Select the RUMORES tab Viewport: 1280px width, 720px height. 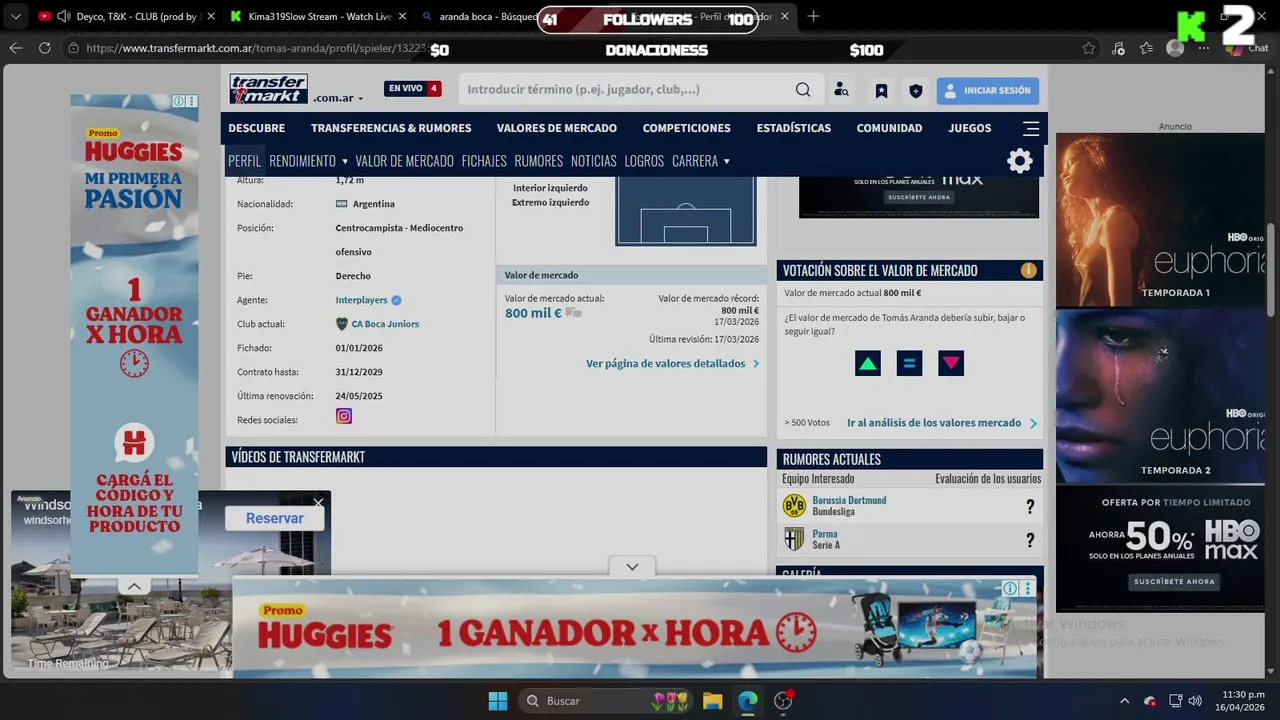pyautogui.click(x=539, y=161)
